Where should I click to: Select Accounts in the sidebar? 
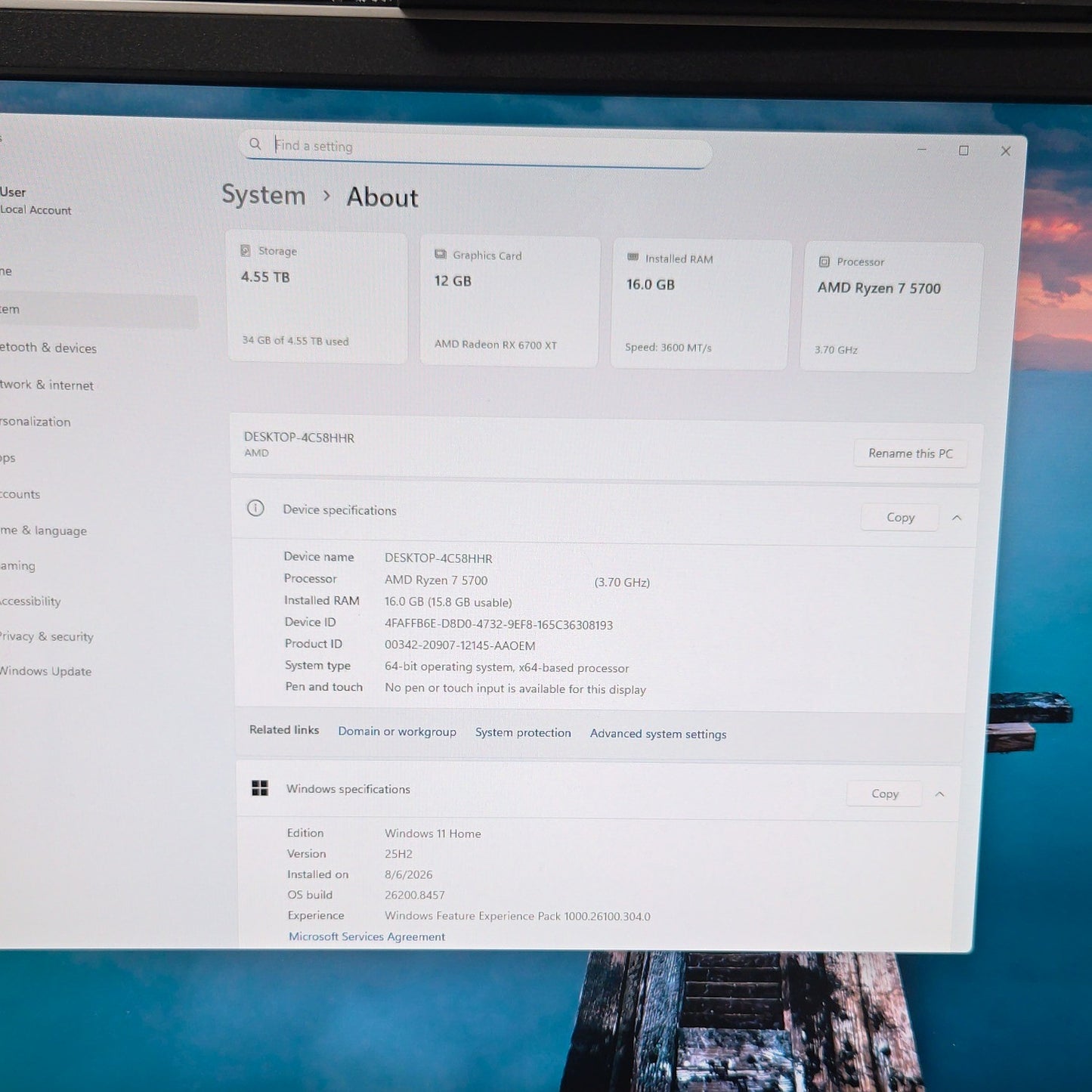(x=20, y=494)
